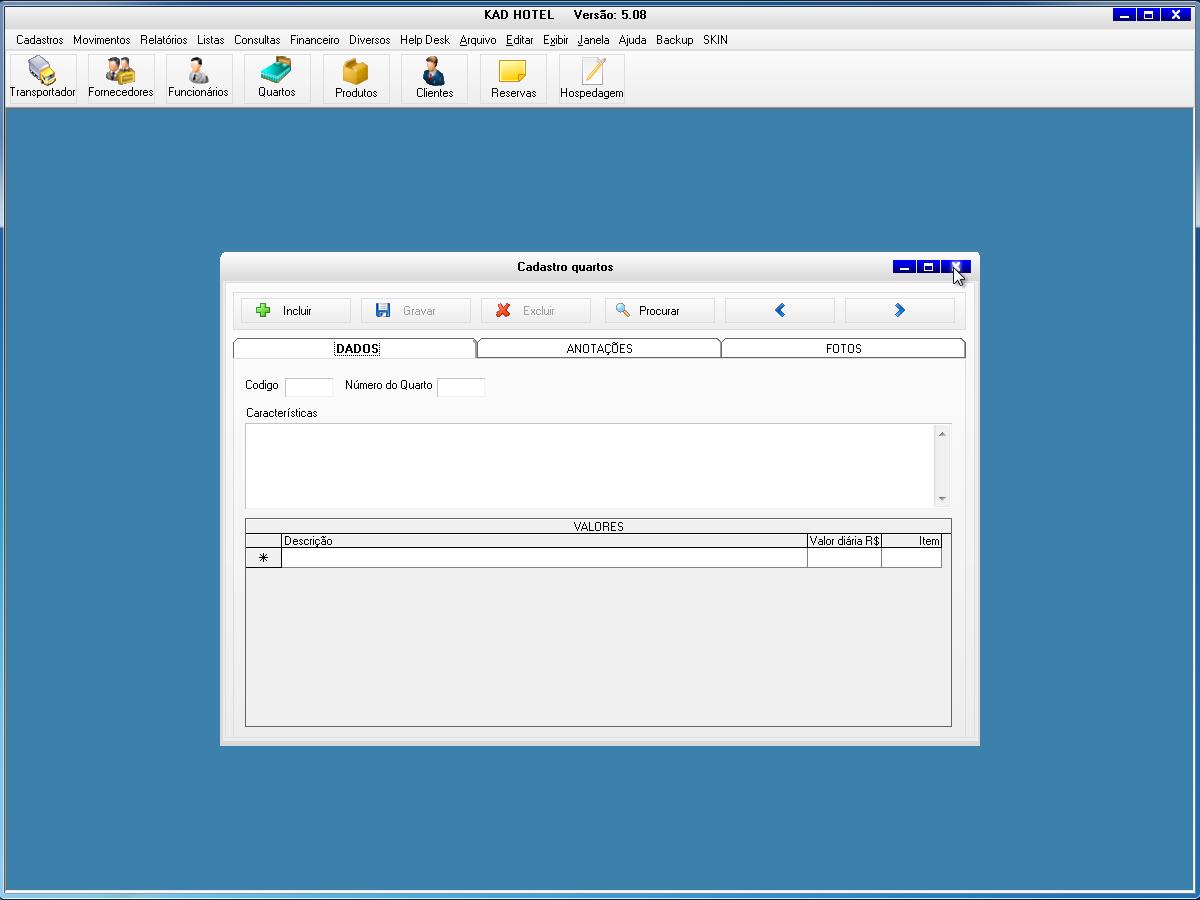Open the Funcionários toolbar icon
Screen dimensions: 1200x900
tap(198, 78)
